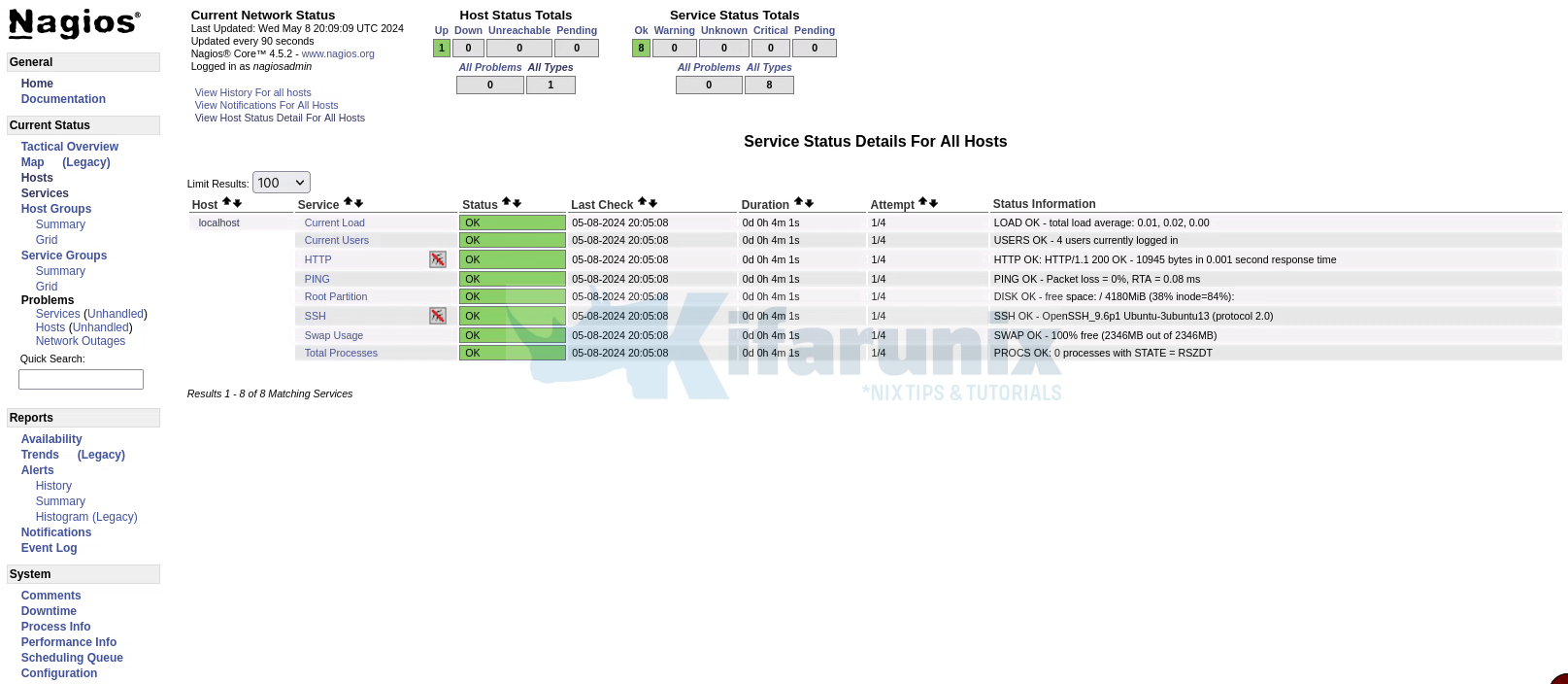Open Trends report
Viewport: 1568px width, 684px height.
pos(40,455)
